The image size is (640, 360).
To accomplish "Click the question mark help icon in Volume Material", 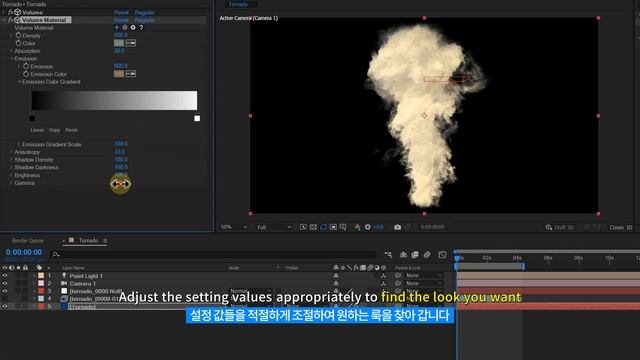I will pos(141,27).
